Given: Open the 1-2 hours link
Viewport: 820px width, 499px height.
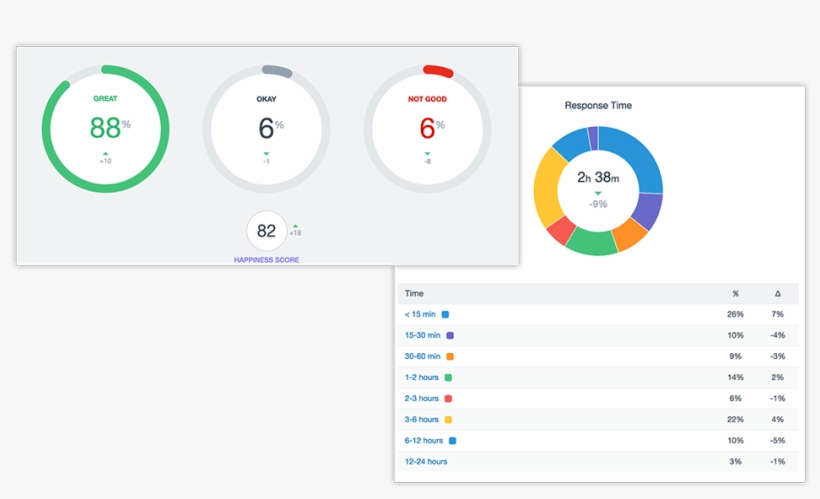Looking at the screenshot, I should point(421,377).
